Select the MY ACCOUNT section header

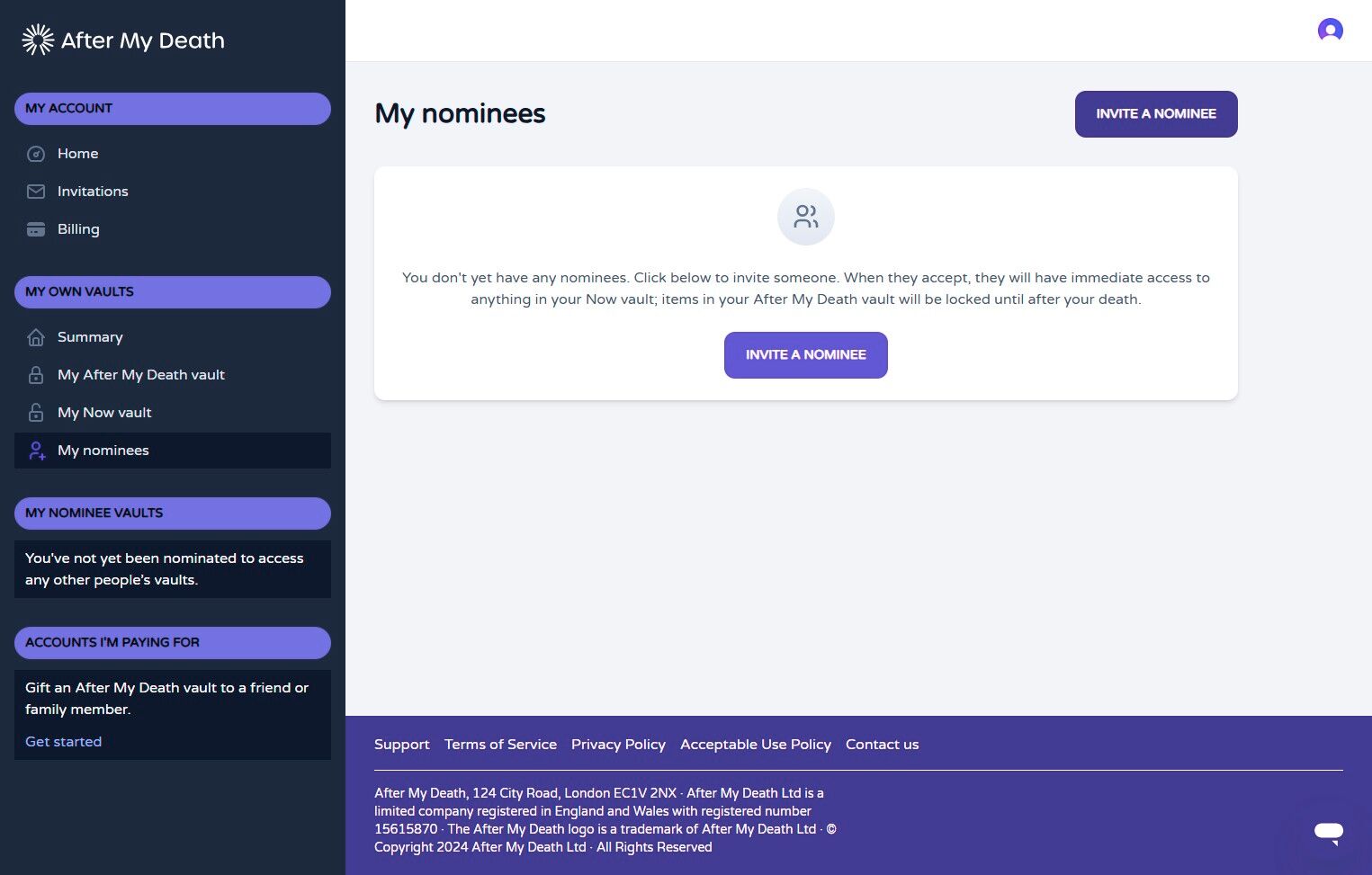click(x=173, y=109)
